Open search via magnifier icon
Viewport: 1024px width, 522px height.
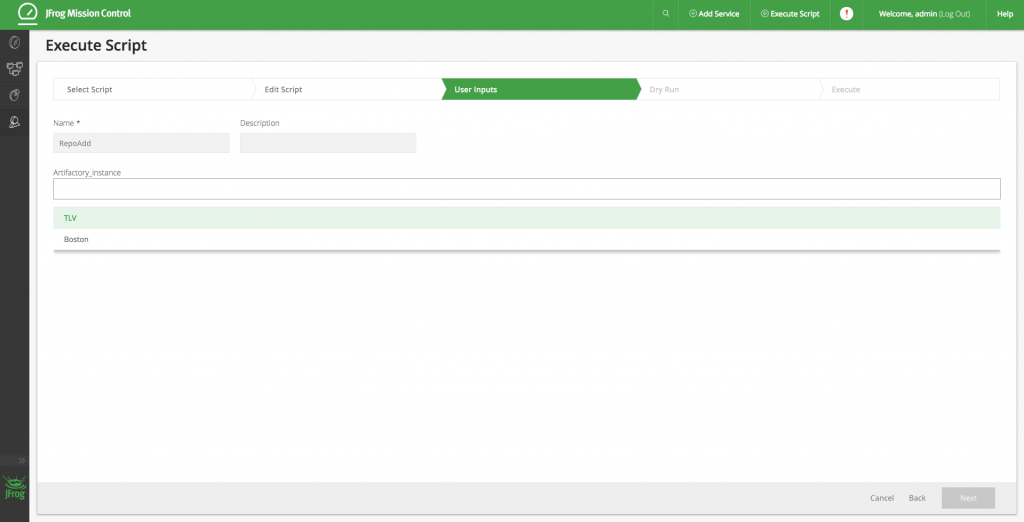point(665,14)
